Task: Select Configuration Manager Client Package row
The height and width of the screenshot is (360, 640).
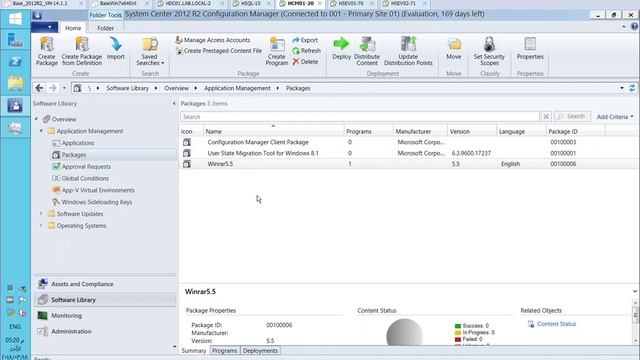Action: point(409,142)
